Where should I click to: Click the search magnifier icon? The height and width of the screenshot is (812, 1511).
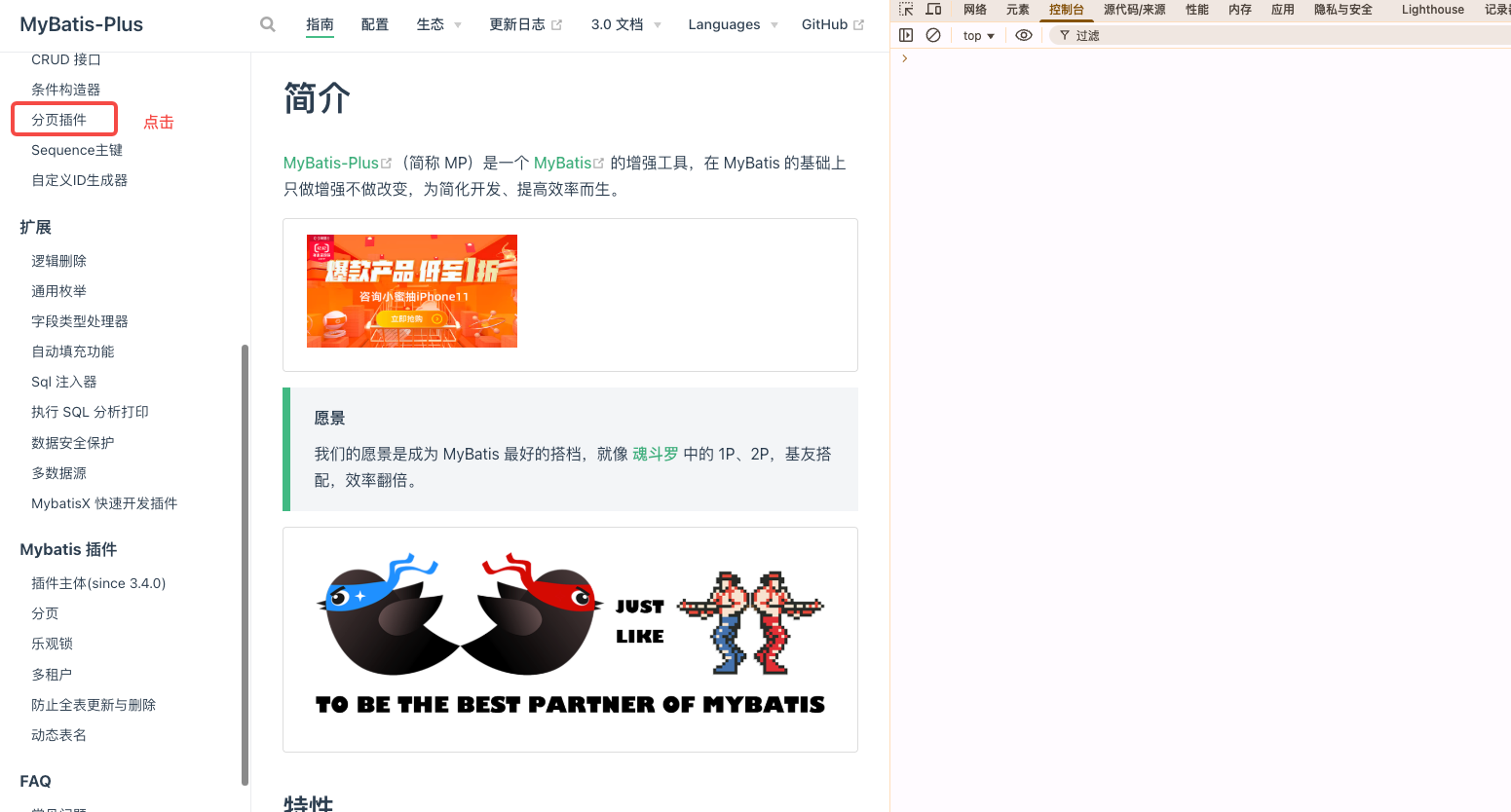click(268, 24)
